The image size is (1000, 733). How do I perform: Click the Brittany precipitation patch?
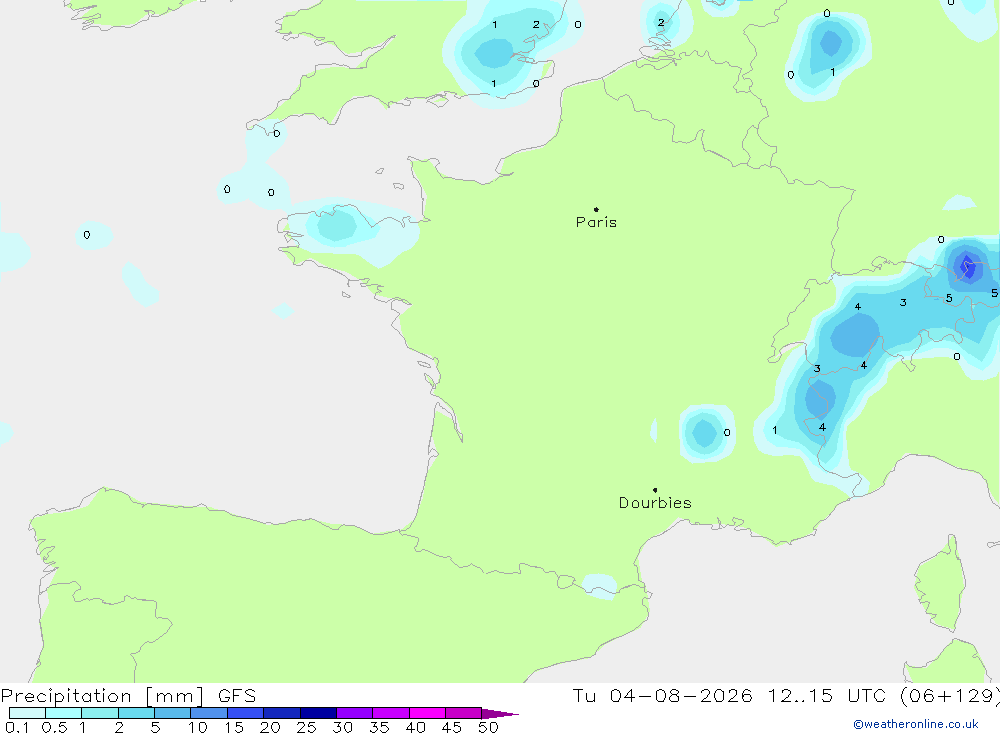pyautogui.click(x=352, y=231)
